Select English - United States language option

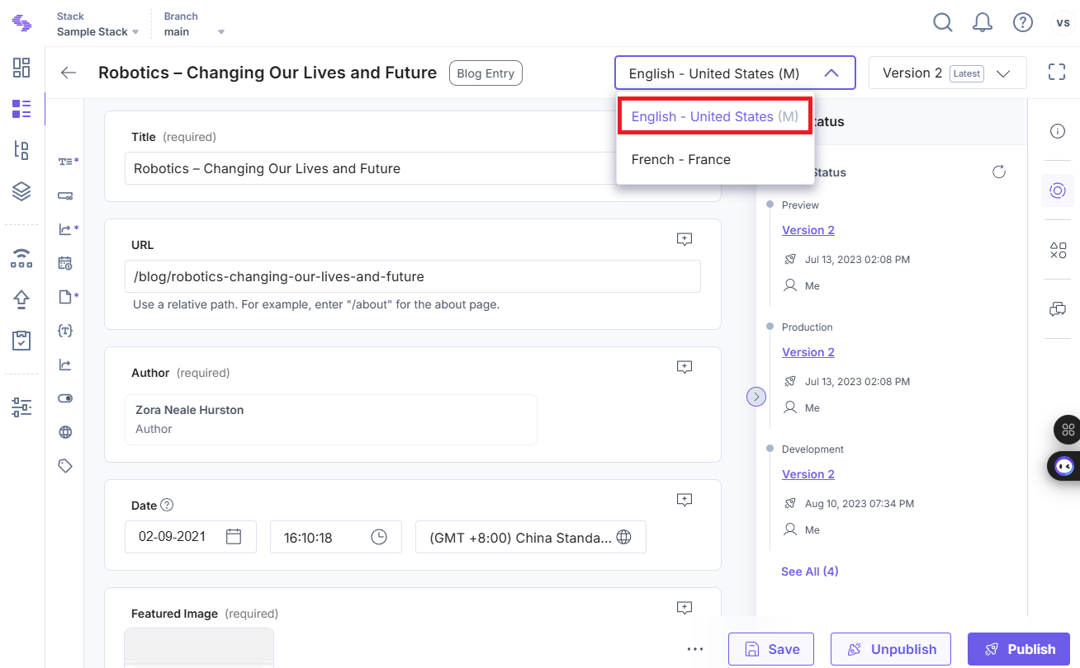715,116
